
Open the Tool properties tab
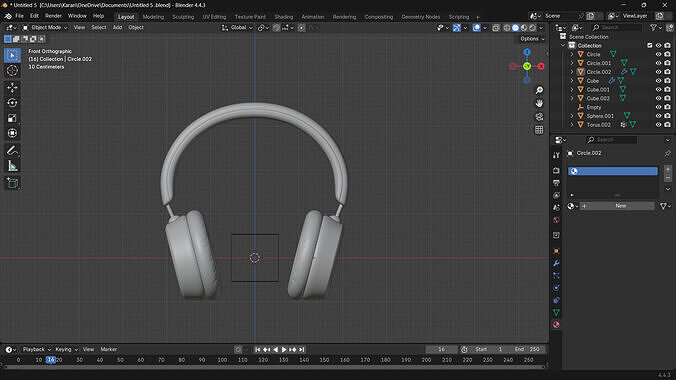pyautogui.click(x=556, y=155)
